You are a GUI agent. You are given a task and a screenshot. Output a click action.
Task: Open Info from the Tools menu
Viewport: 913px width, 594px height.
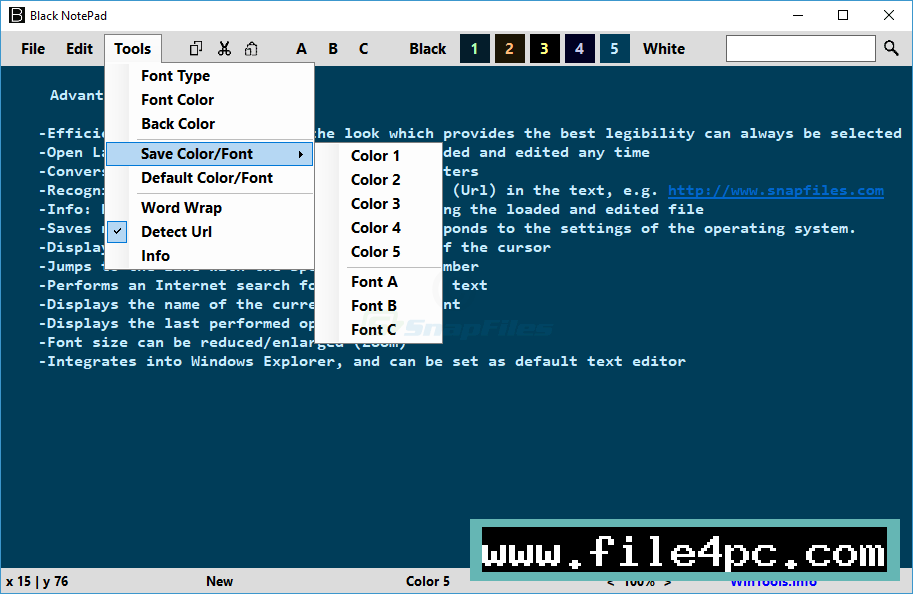pyautogui.click(x=210, y=256)
